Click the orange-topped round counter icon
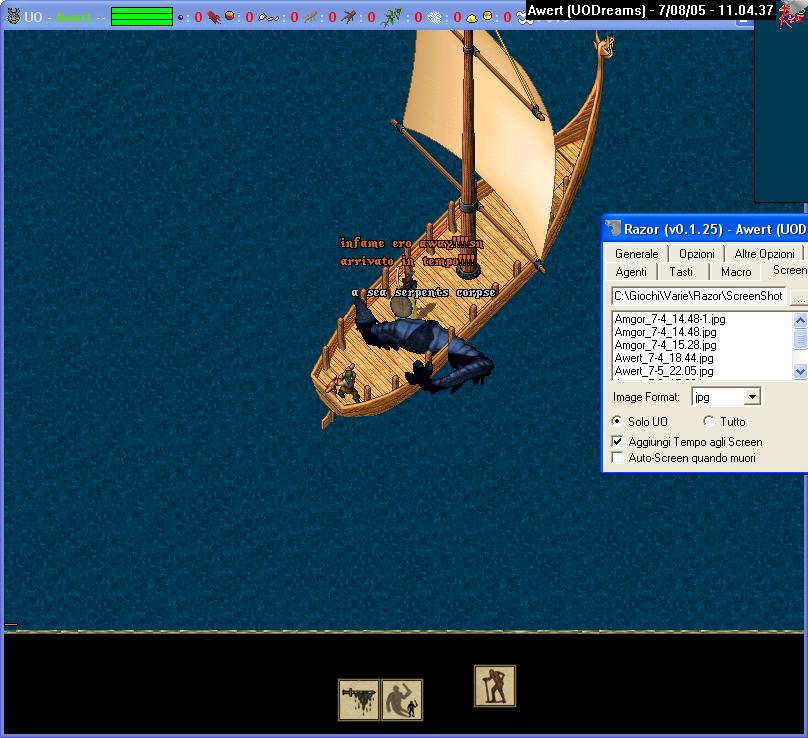Viewport: 808px width, 738px height. 487,16
